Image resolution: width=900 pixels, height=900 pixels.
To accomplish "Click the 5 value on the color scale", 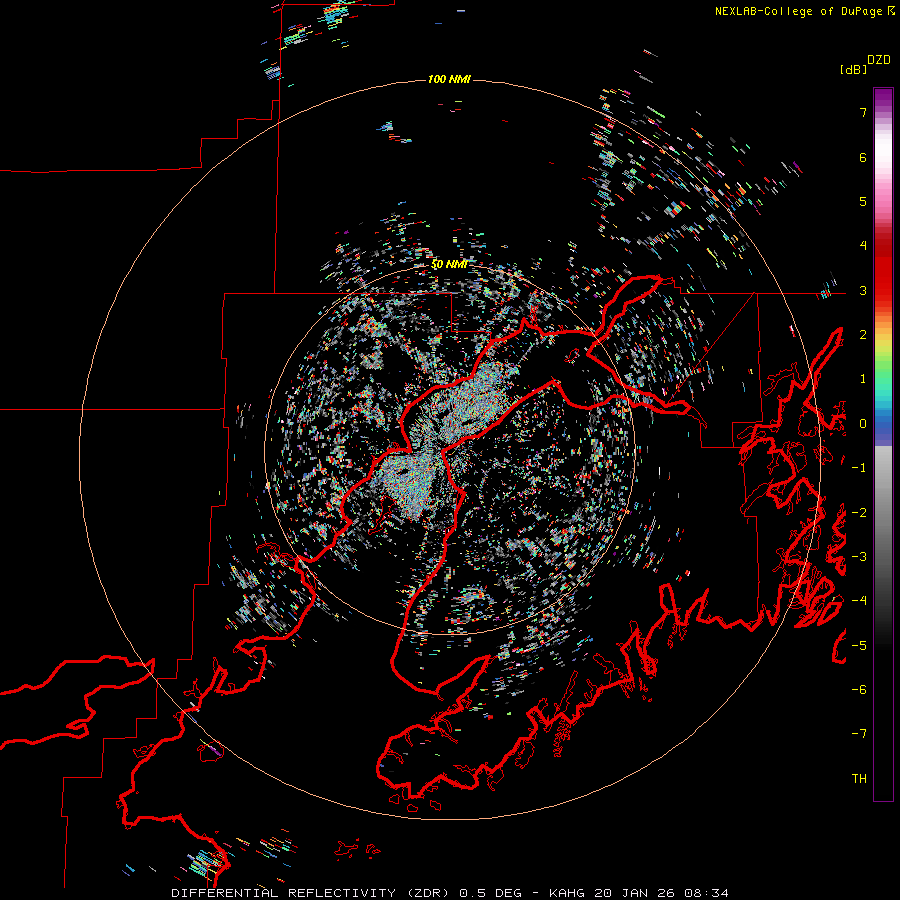I will coord(863,201).
